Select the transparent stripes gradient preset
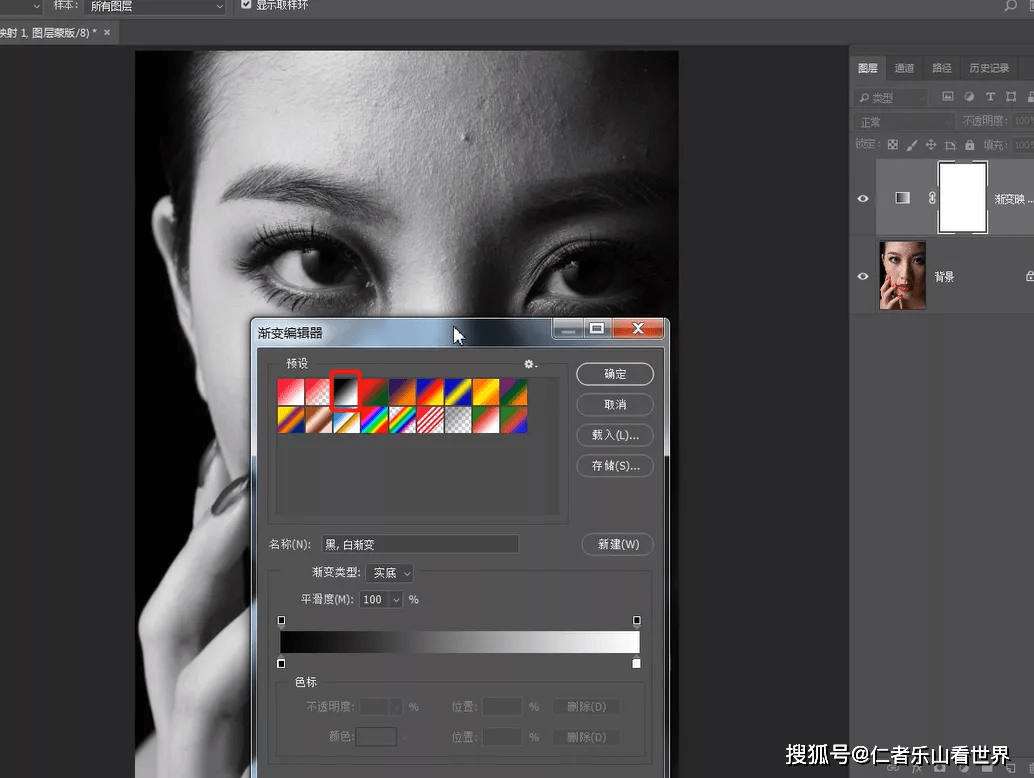Screen dimensions: 1034x778 pyautogui.click(x=429, y=420)
